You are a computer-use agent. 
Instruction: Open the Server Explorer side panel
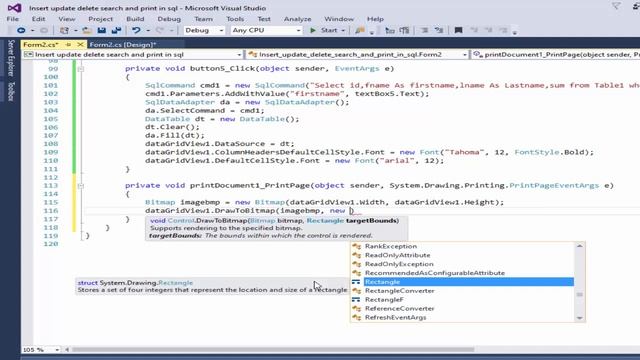pyautogui.click(x=11, y=58)
